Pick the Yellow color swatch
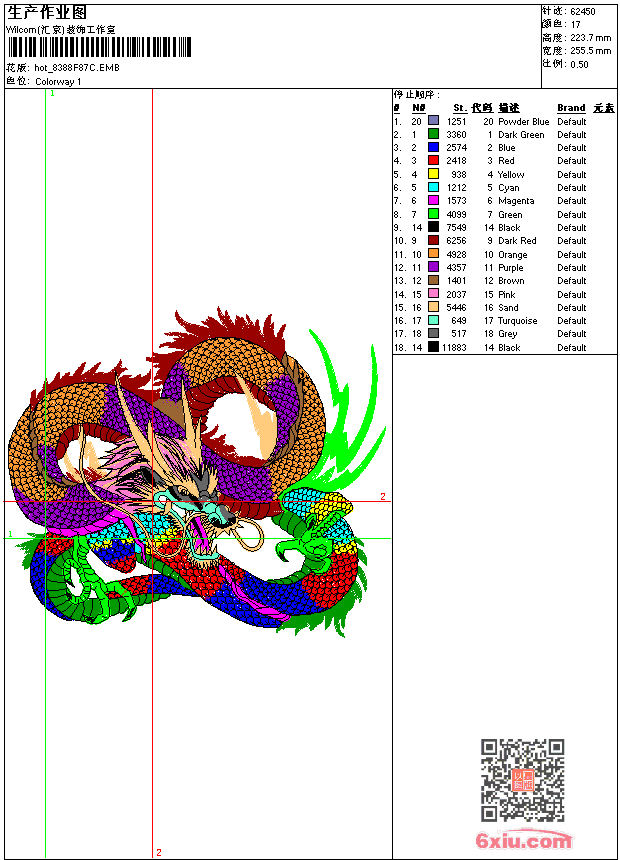Screen dimensions: 620x860 click(433, 174)
